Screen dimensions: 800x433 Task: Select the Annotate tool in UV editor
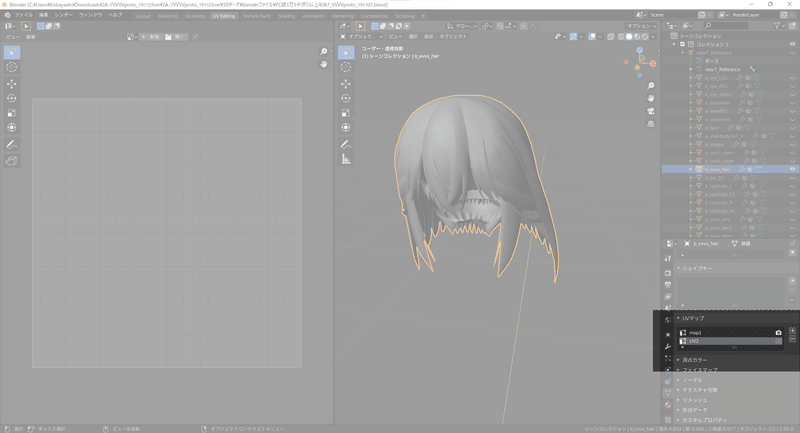12,145
